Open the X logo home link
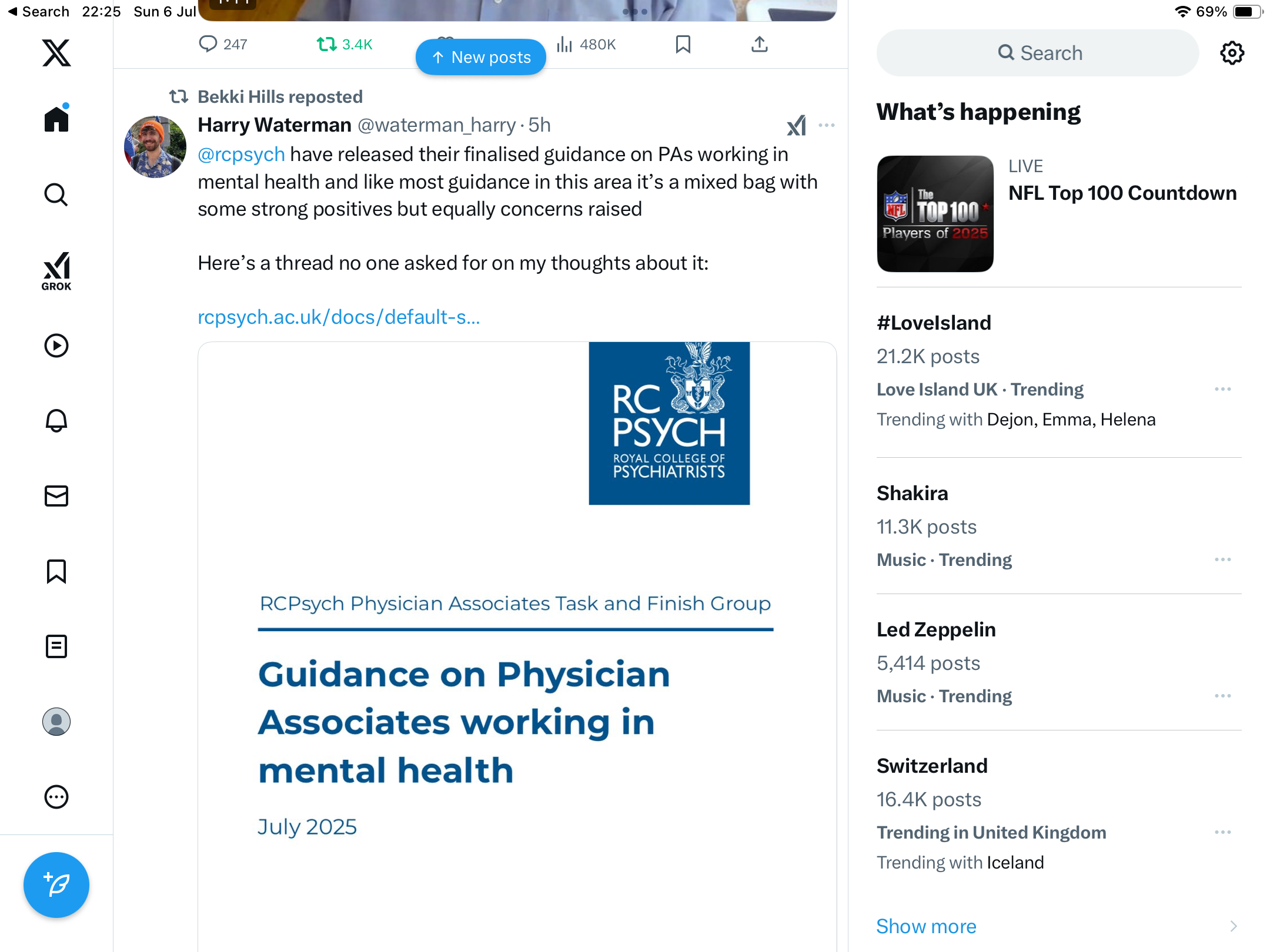Screen dimensions: 1270x952 [x=56, y=53]
